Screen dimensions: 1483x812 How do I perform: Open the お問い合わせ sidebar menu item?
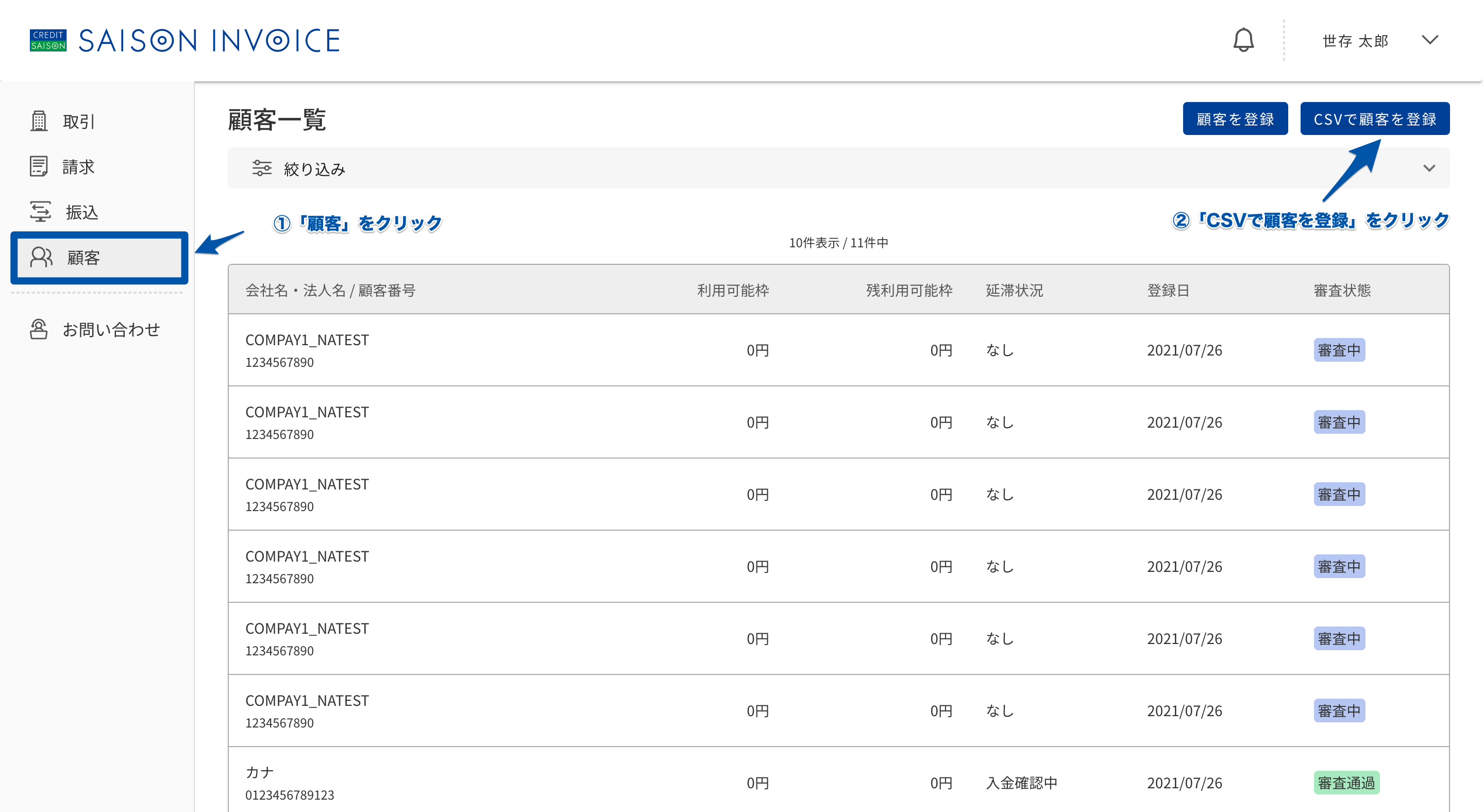tap(99, 329)
